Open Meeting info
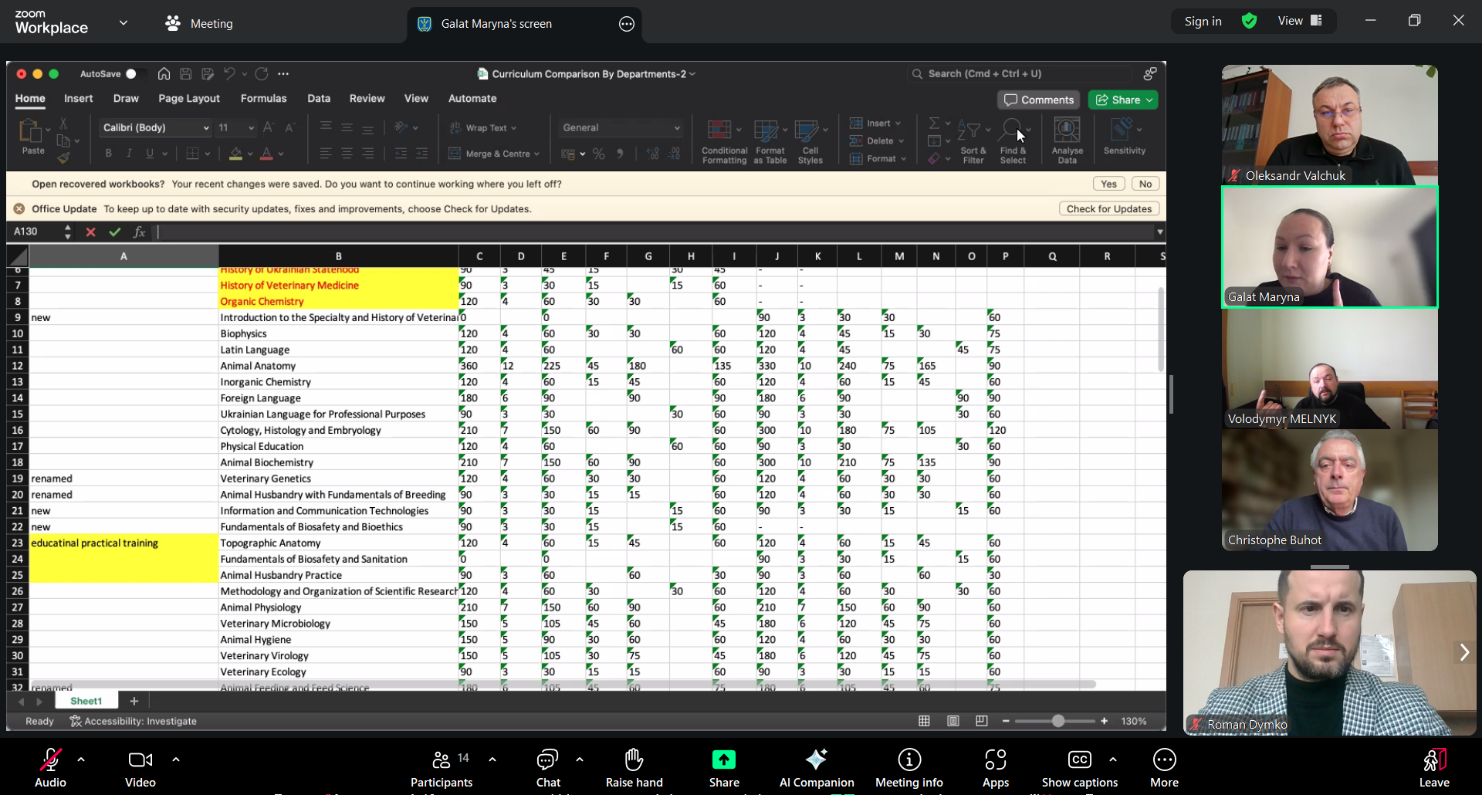1482x795 pixels. coord(908,760)
